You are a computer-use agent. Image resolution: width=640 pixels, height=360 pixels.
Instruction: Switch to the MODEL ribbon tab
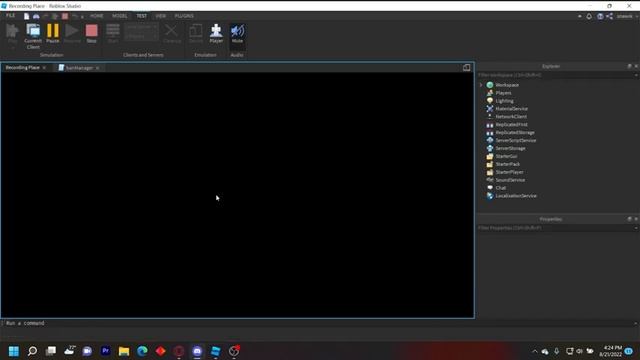[x=120, y=16]
